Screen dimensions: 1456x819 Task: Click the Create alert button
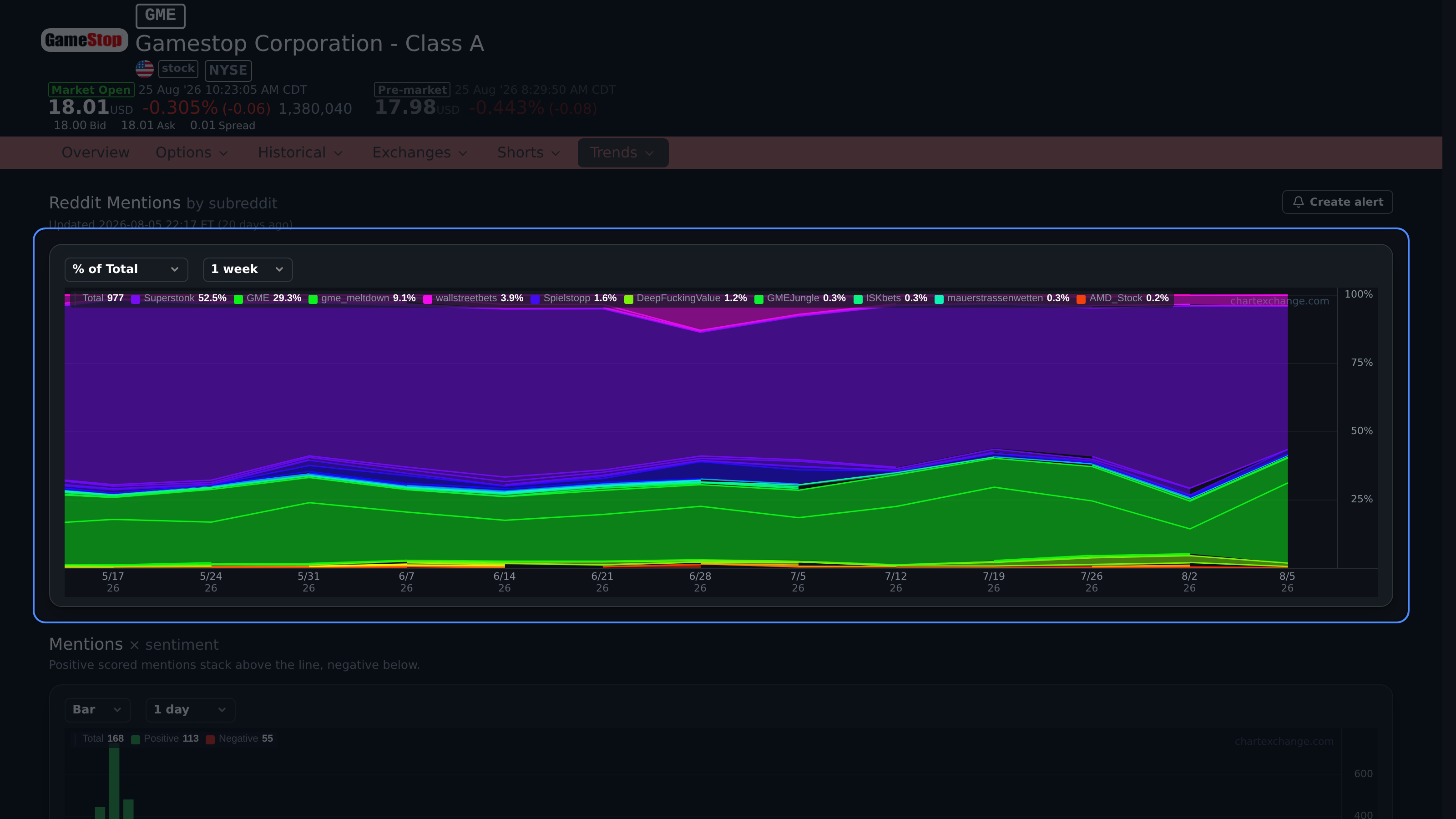coord(1337,202)
